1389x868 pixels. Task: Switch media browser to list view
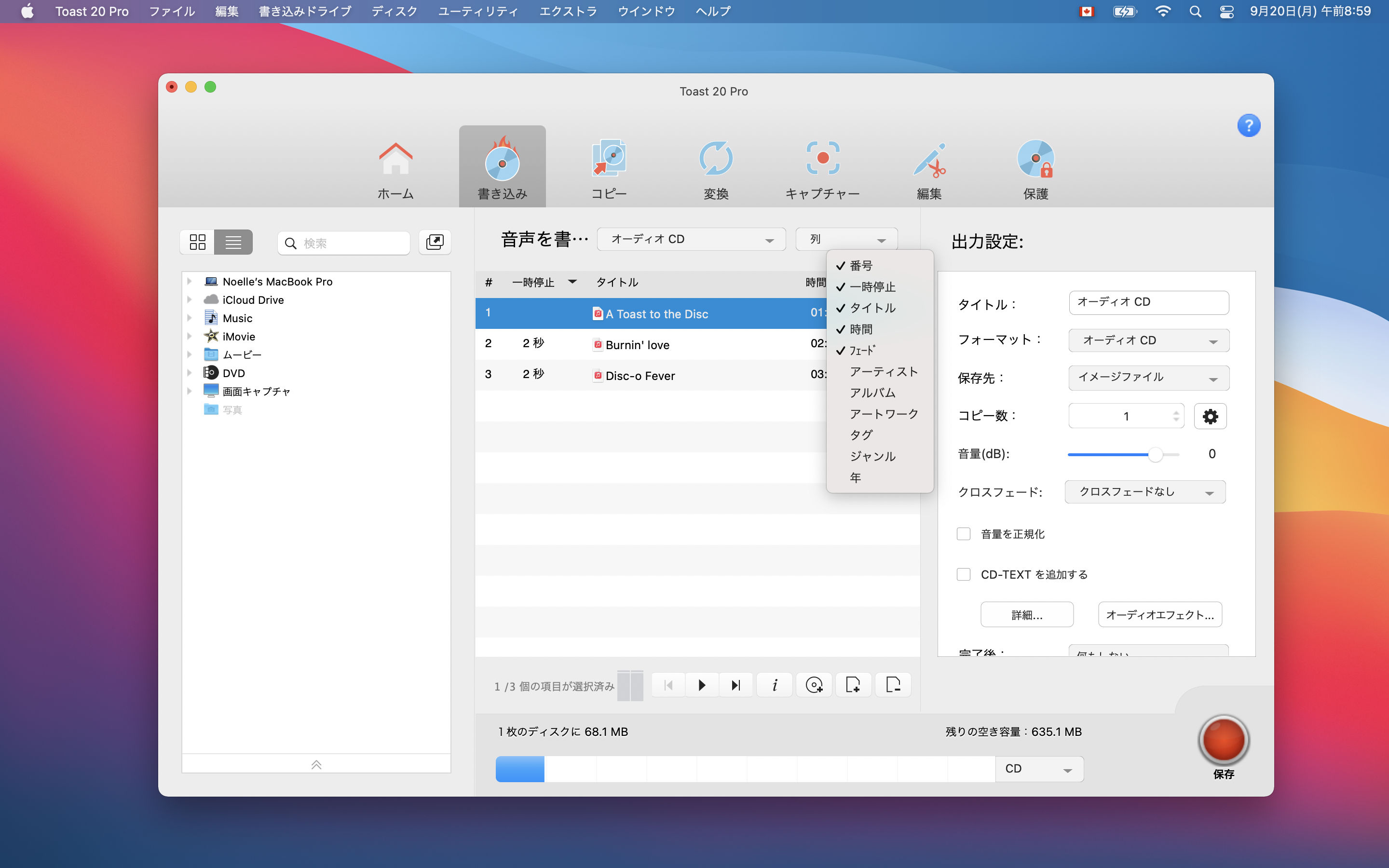point(233,242)
